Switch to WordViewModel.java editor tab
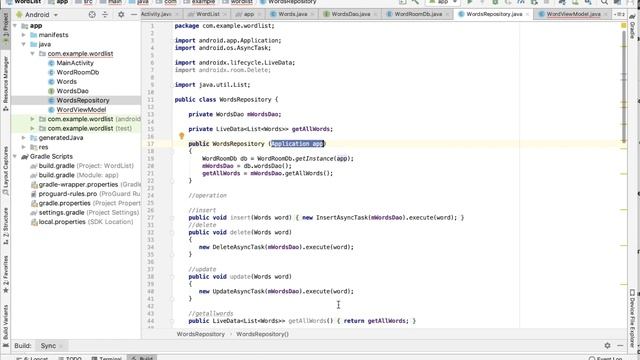 tap(573, 14)
